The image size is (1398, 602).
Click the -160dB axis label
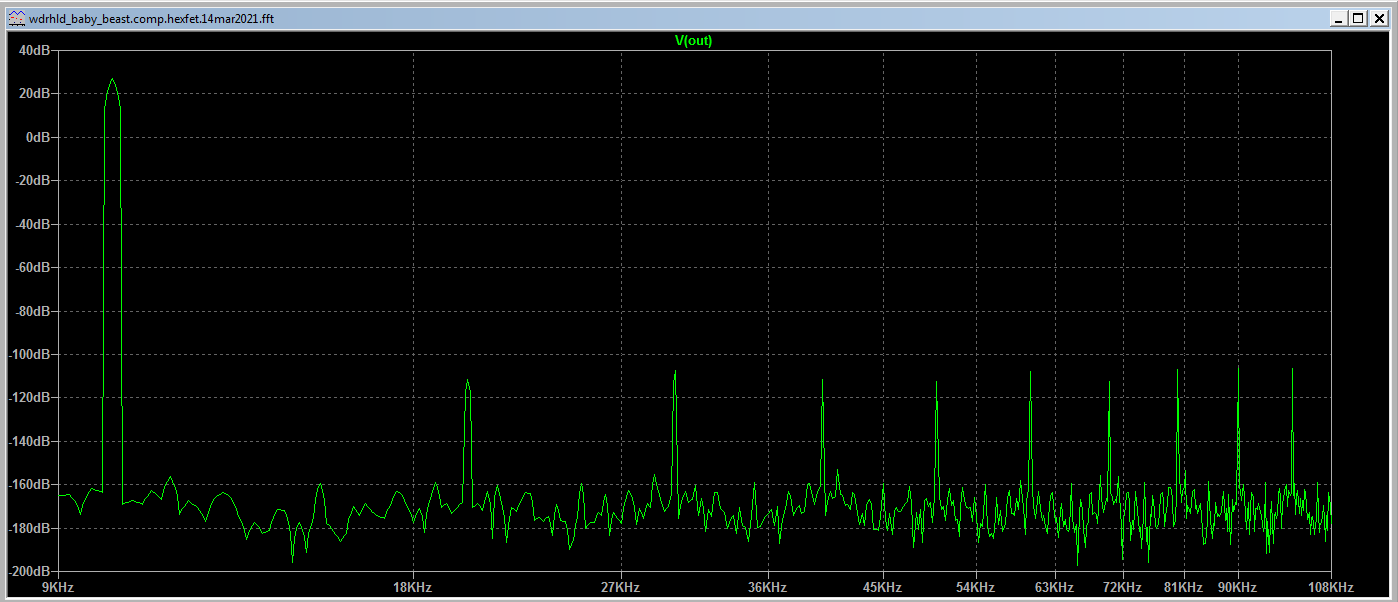click(x=30, y=485)
